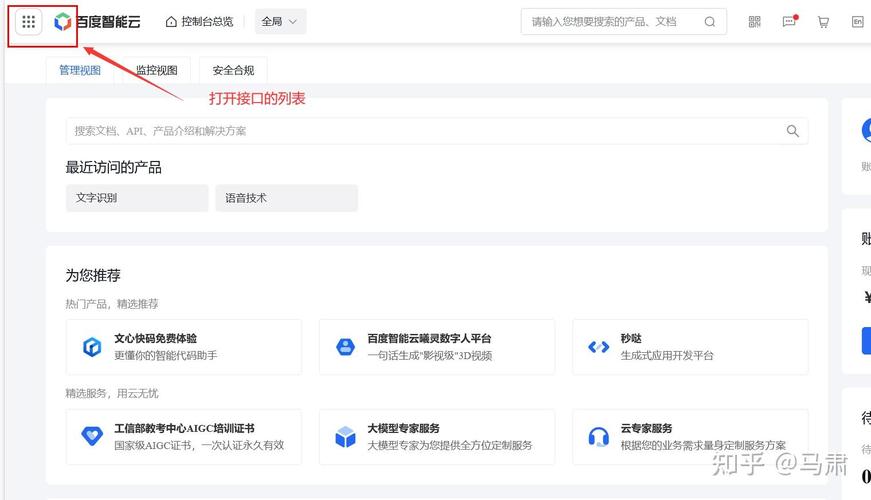Click the 大模型专家服务 cube icon
871x500 pixels.
coord(346,437)
